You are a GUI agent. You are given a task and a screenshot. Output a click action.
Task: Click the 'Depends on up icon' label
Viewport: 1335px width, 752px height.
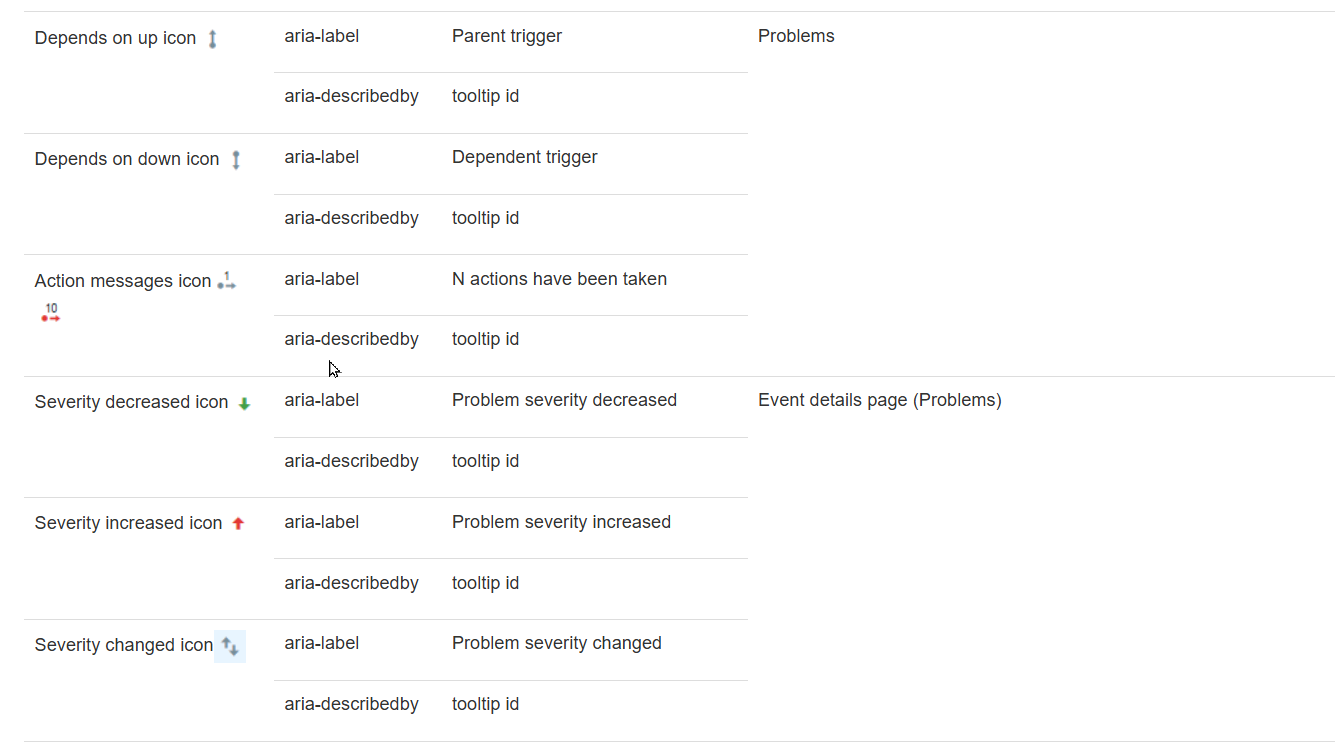point(115,38)
